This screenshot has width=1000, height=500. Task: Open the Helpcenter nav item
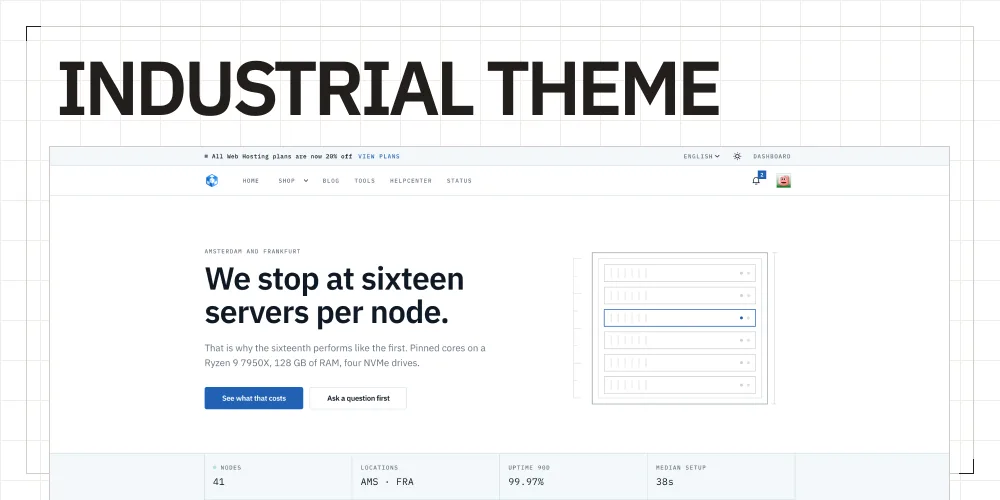tap(411, 180)
